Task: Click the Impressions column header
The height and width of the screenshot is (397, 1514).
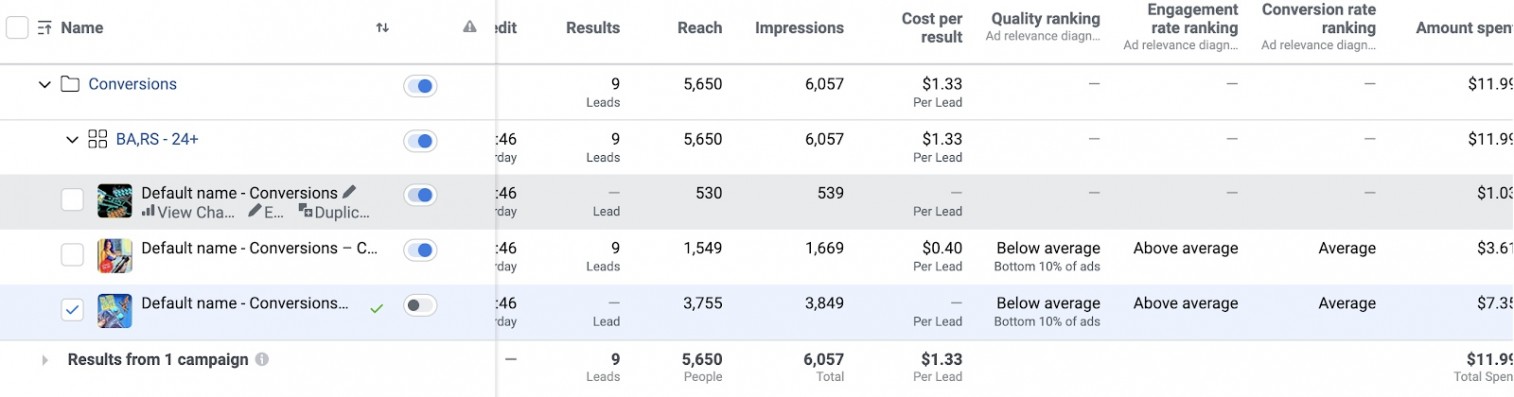Action: pos(799,28)
